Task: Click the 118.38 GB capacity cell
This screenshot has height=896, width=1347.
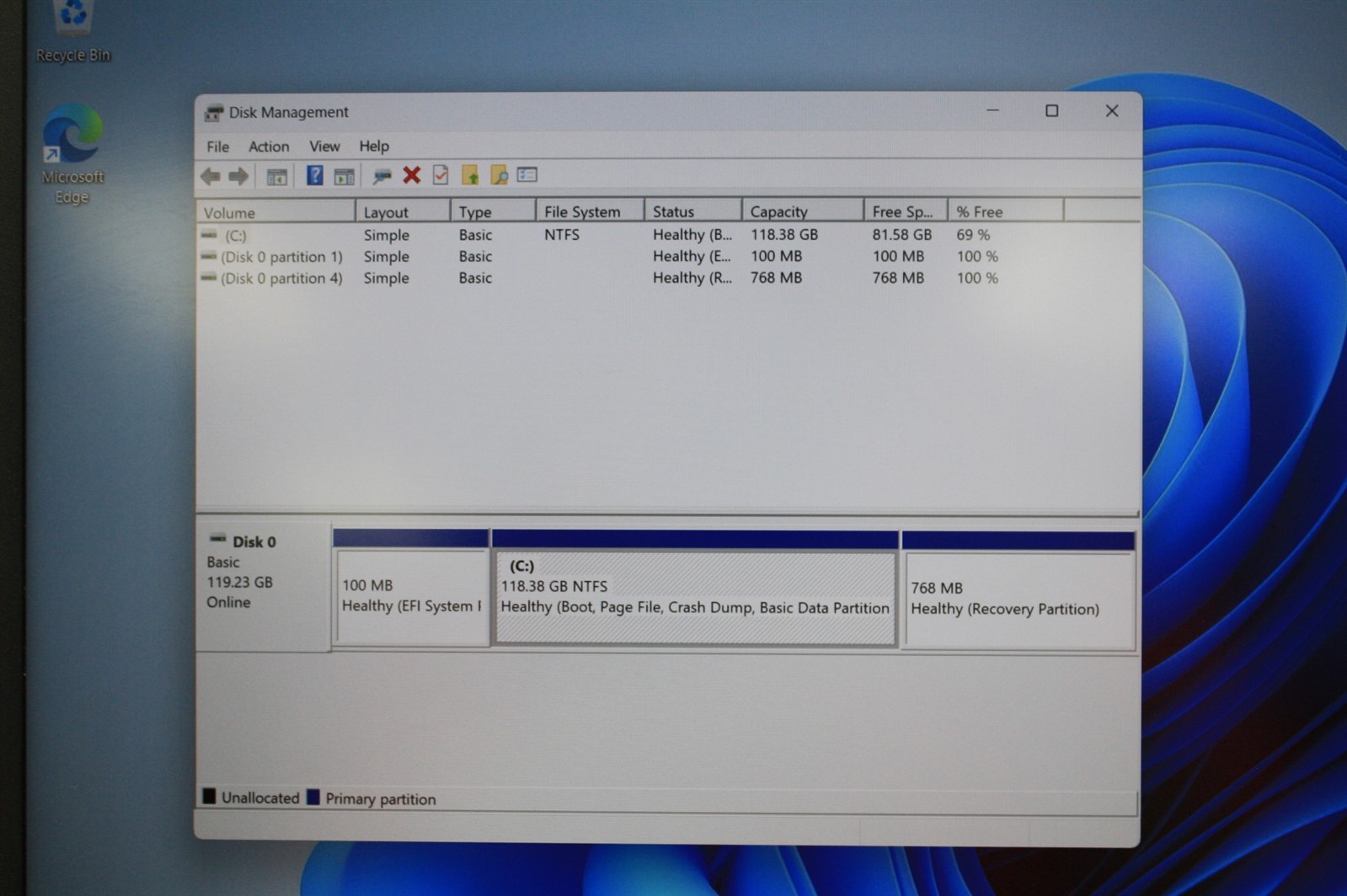Action: pyautogui.click(x=784, y=235)
